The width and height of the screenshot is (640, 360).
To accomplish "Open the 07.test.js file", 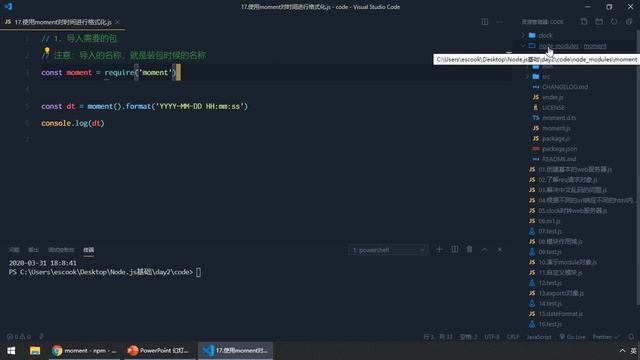I will 550,231.
